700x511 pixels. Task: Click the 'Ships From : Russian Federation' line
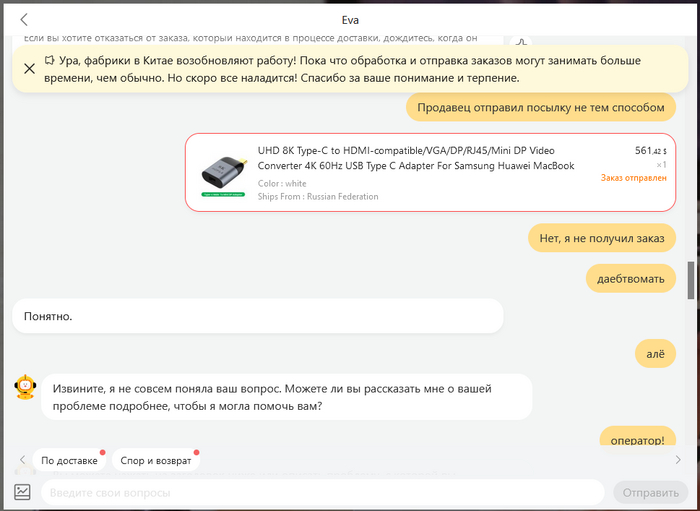point(318,196)
